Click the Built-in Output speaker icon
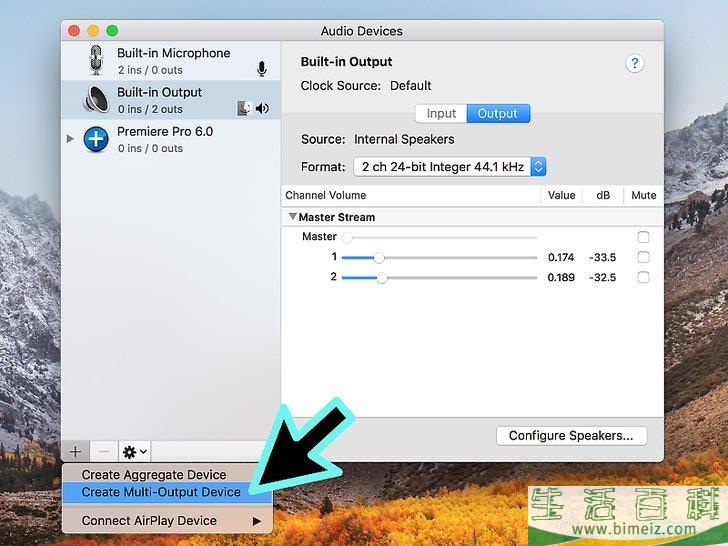The image size is (728, 546). [x=96, y=100]
